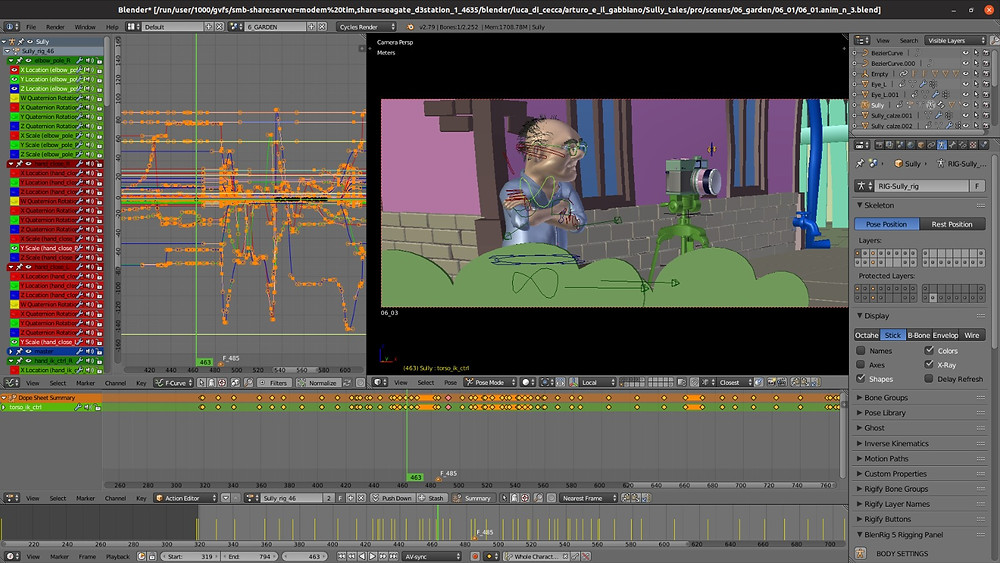Hide BezierCurve object in outliner via eye icon
The image size is (1000, 563).
[x=966, y=53]
